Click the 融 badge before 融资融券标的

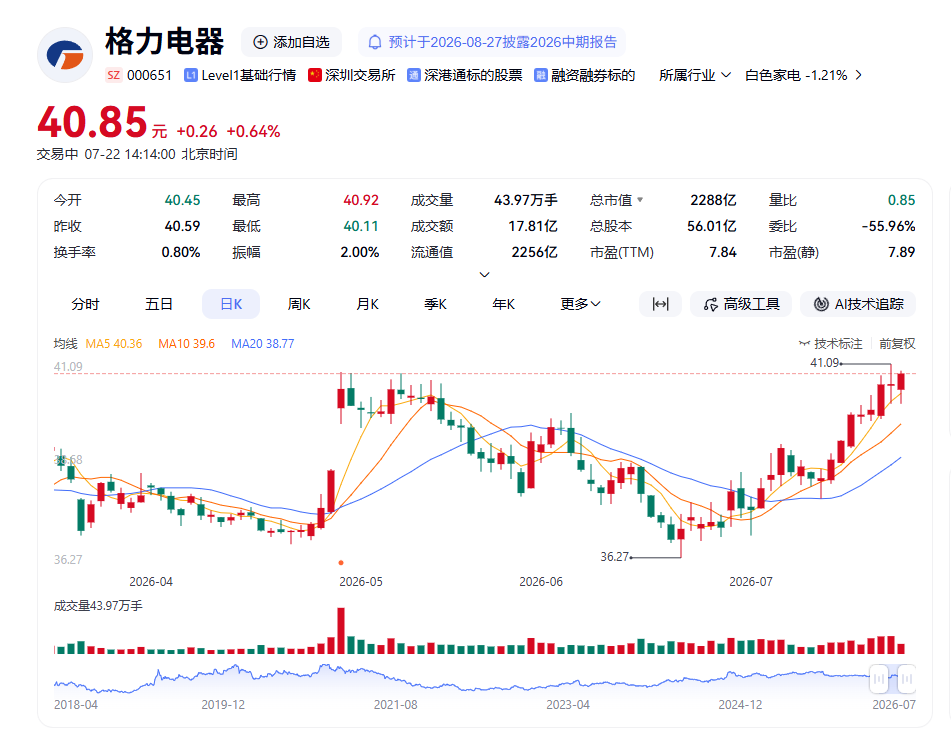pos(540,75)
